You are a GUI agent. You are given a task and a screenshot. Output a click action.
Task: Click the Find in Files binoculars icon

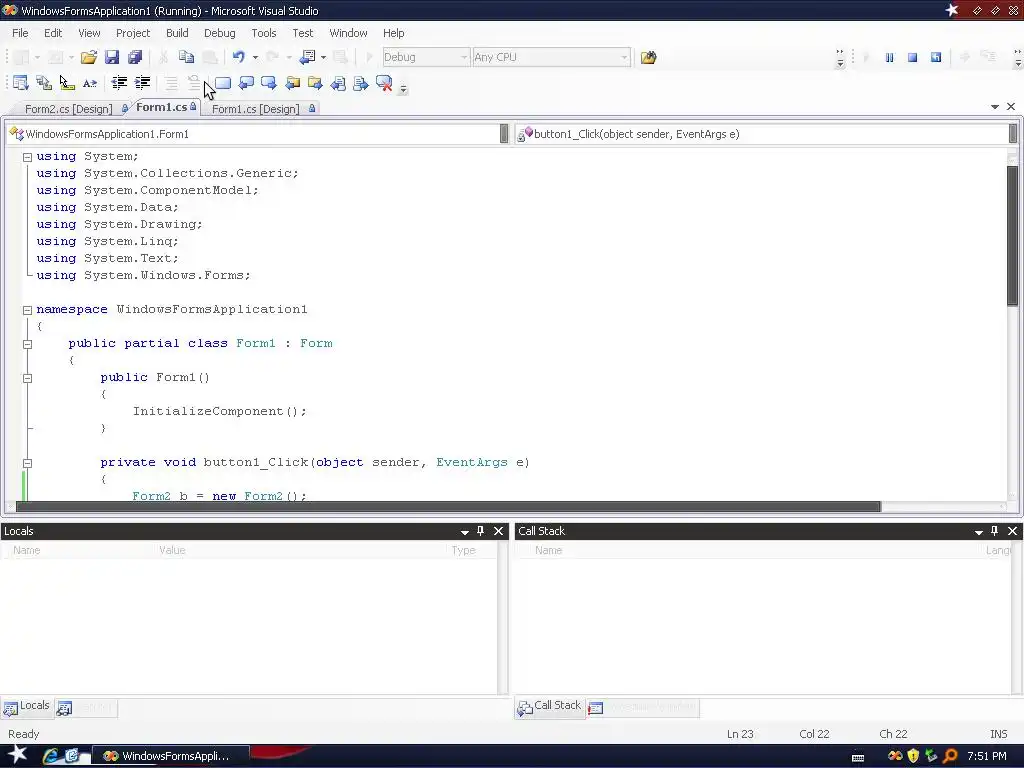click(648, 57)
